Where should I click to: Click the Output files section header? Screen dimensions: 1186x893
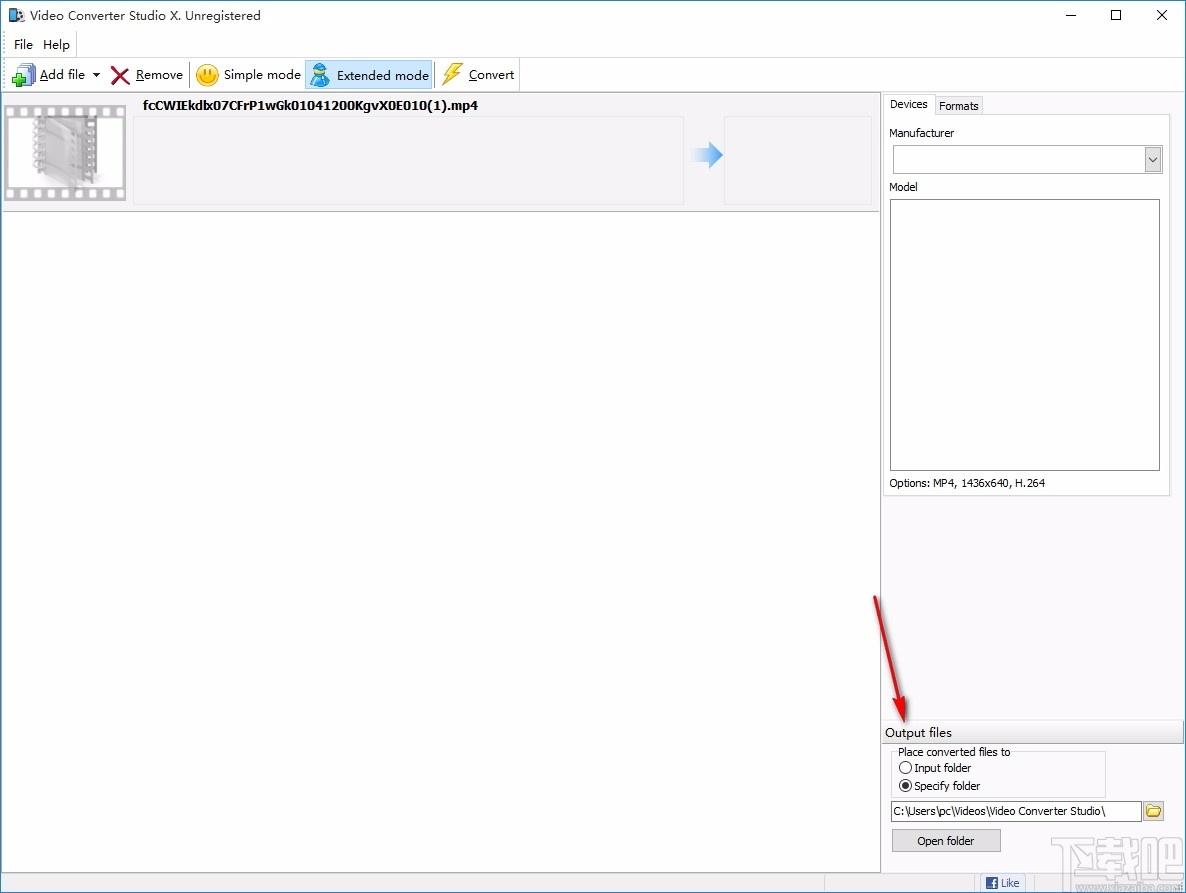(1032, 732)
